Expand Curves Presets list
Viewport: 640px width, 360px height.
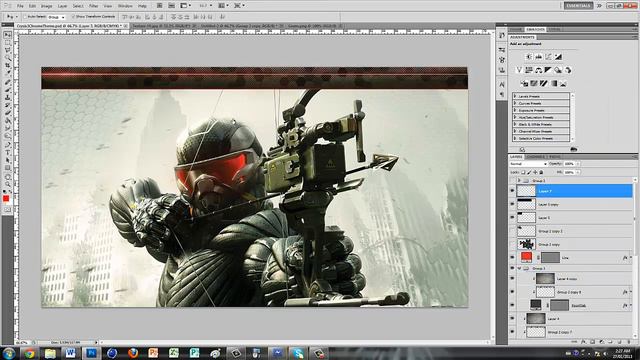click(x=516, y=103)
